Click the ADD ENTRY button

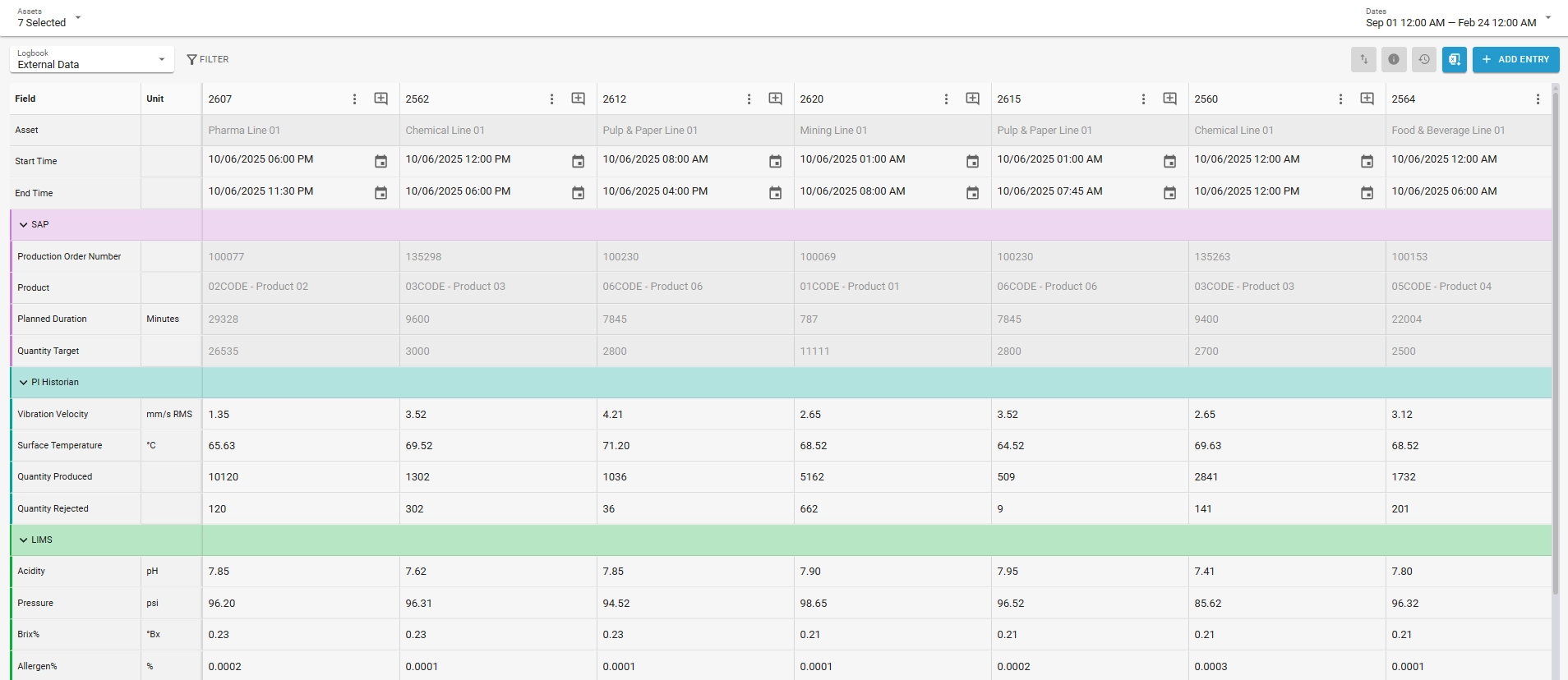pos(1515,59)
